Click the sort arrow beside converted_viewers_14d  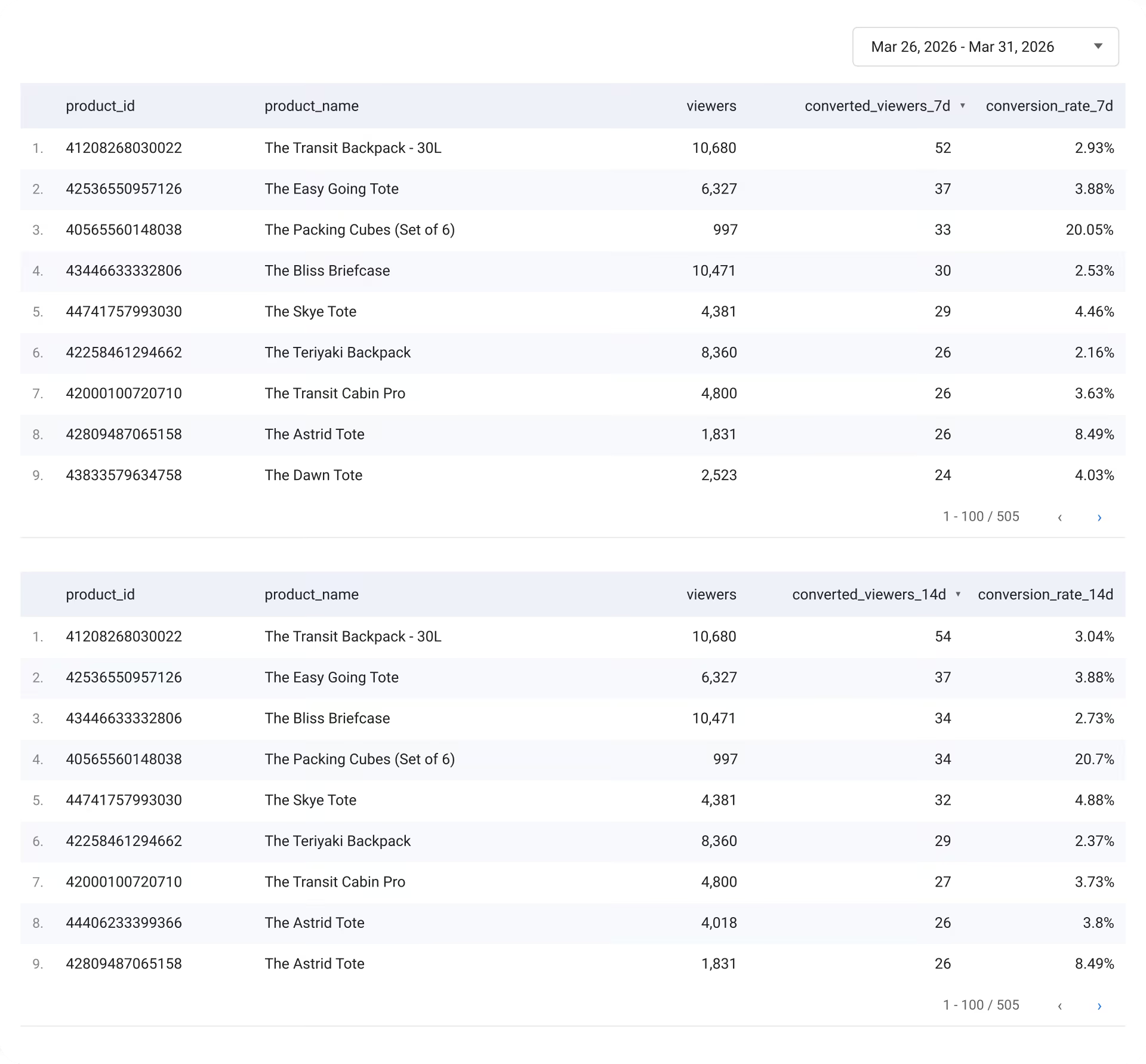[x=958, y=594]
